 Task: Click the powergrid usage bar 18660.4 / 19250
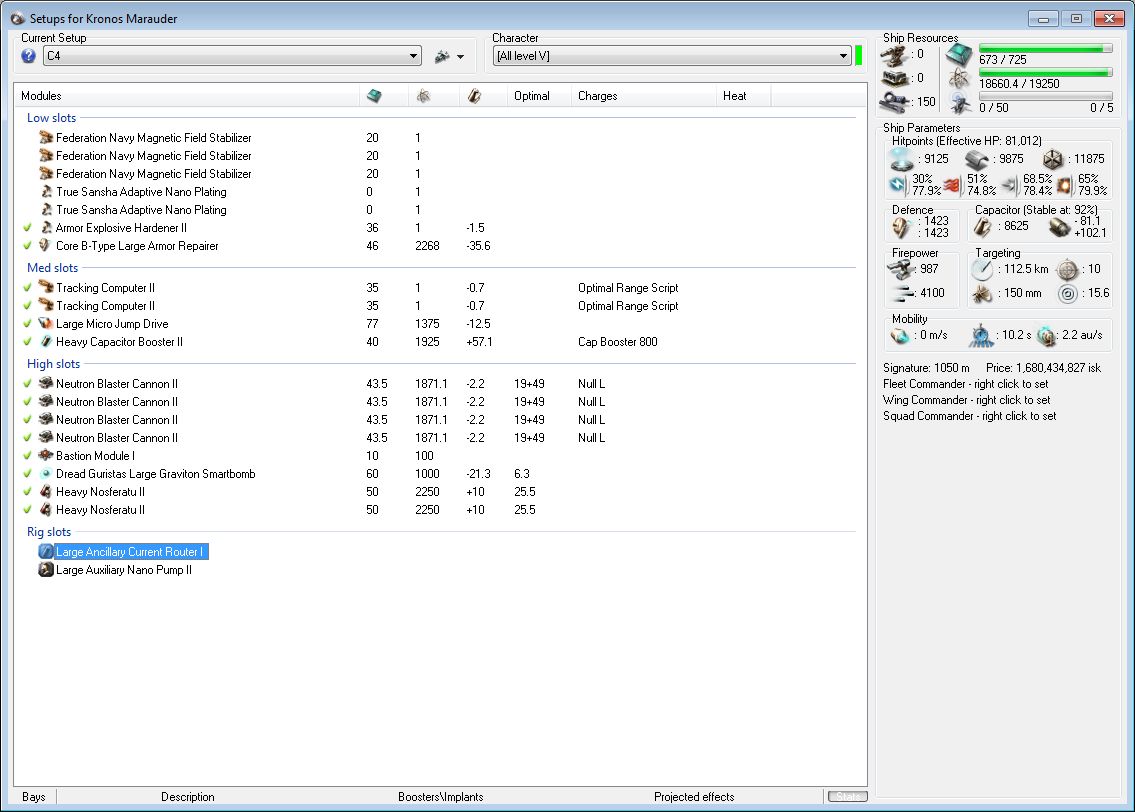(1045, 72)
